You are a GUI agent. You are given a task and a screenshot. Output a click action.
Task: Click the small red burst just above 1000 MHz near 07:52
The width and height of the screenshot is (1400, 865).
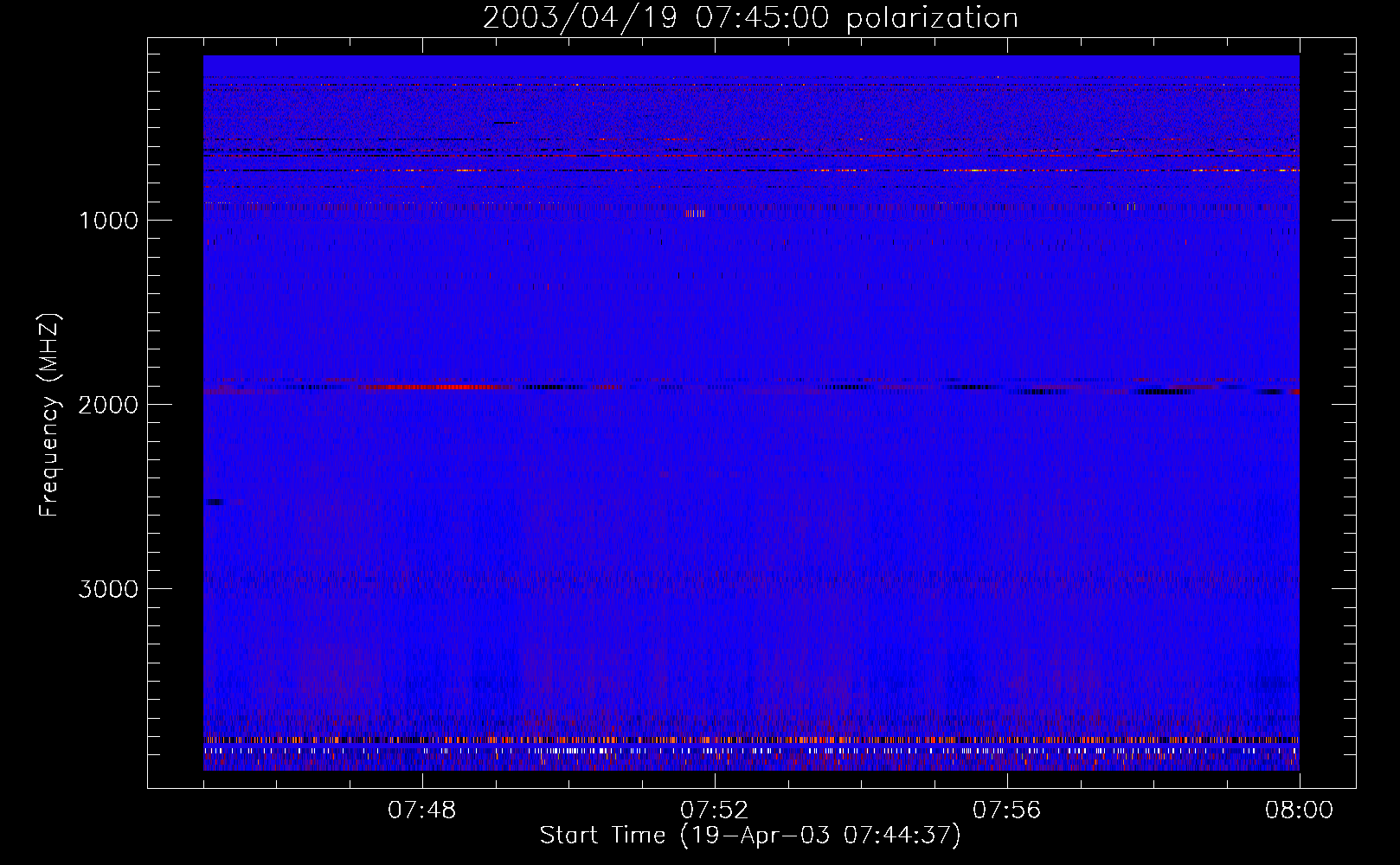click(695, 214)
